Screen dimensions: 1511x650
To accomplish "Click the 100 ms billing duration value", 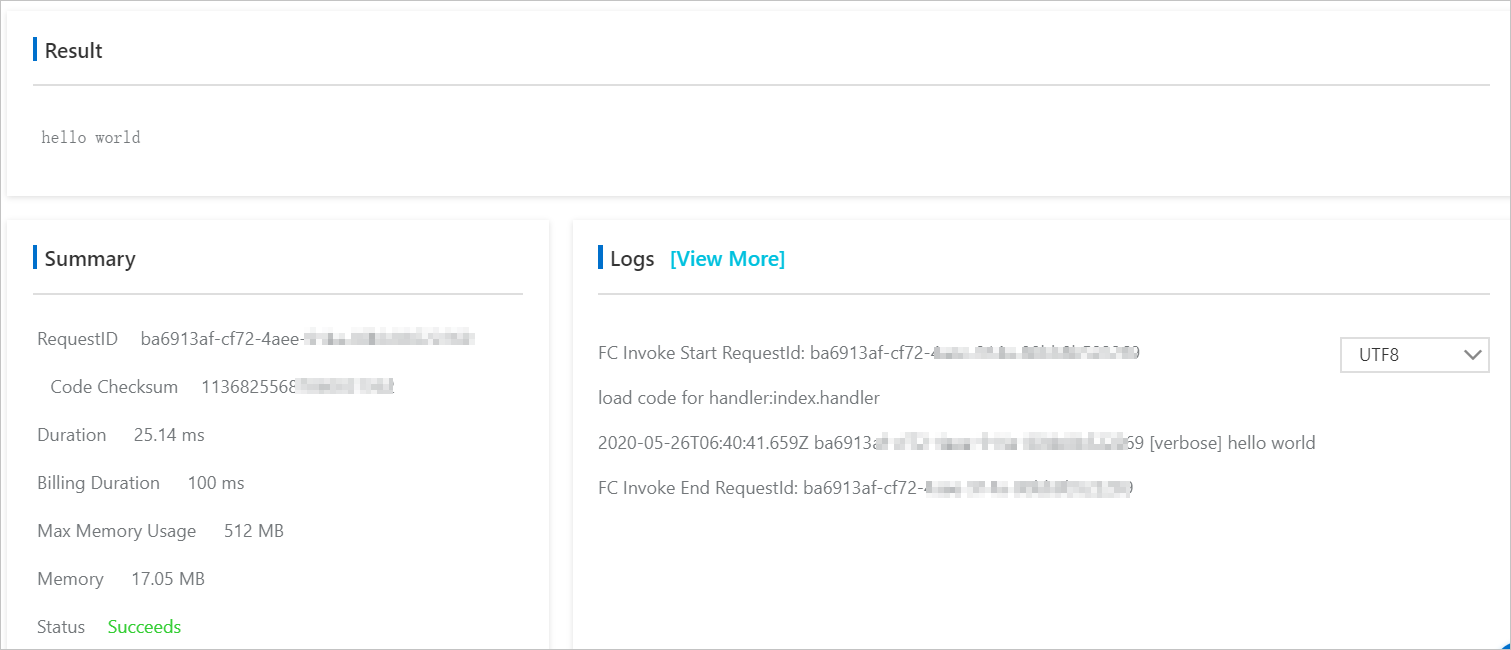I will [216, 483].
